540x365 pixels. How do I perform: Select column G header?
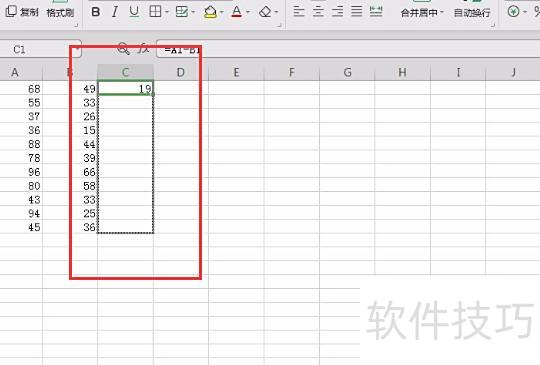tap(347, 72)
